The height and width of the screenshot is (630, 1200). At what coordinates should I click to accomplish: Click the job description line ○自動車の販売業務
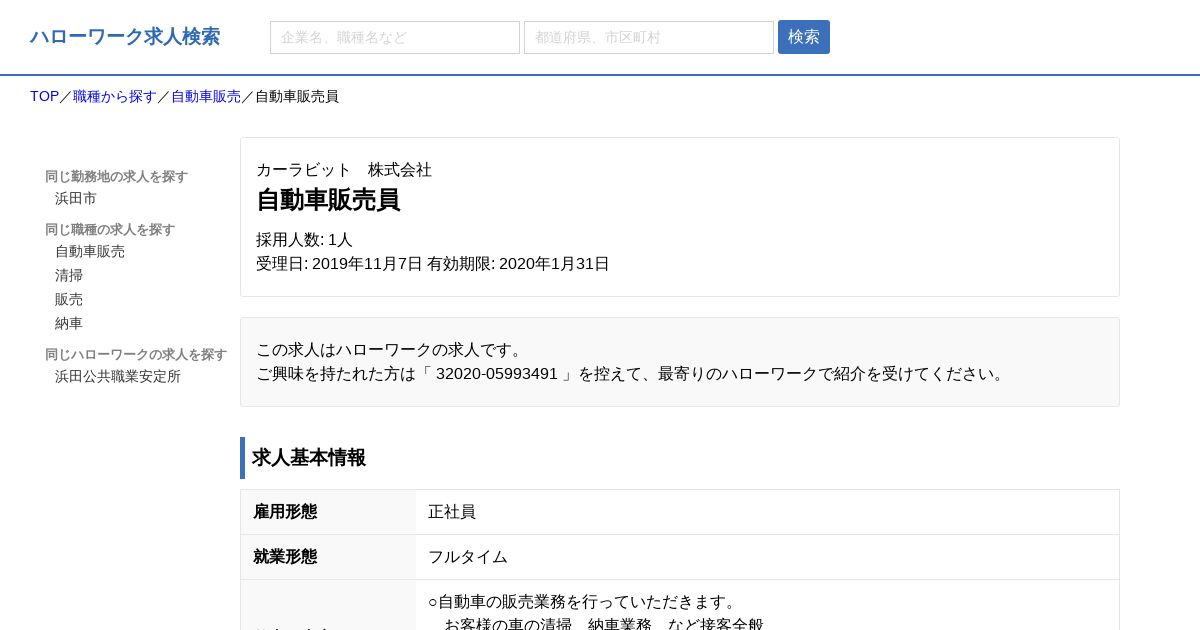click(583, 601)
